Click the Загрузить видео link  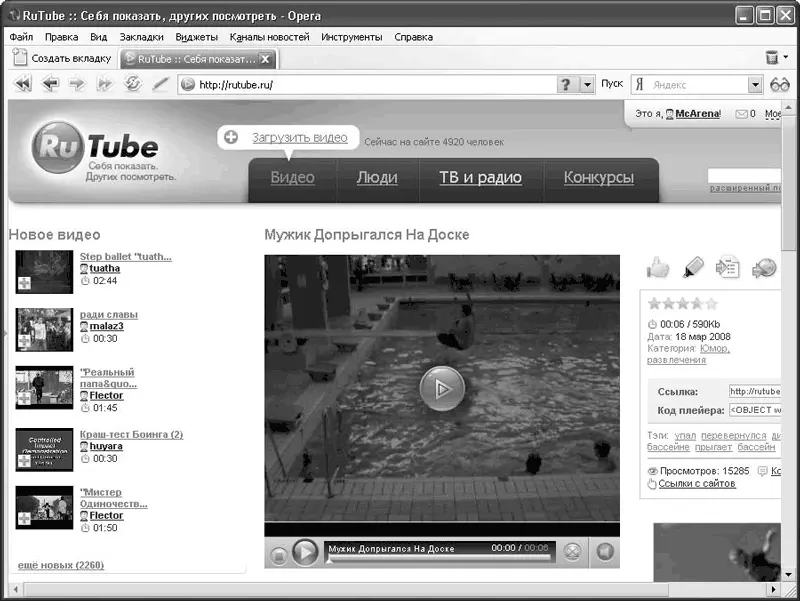coord(299,138)
